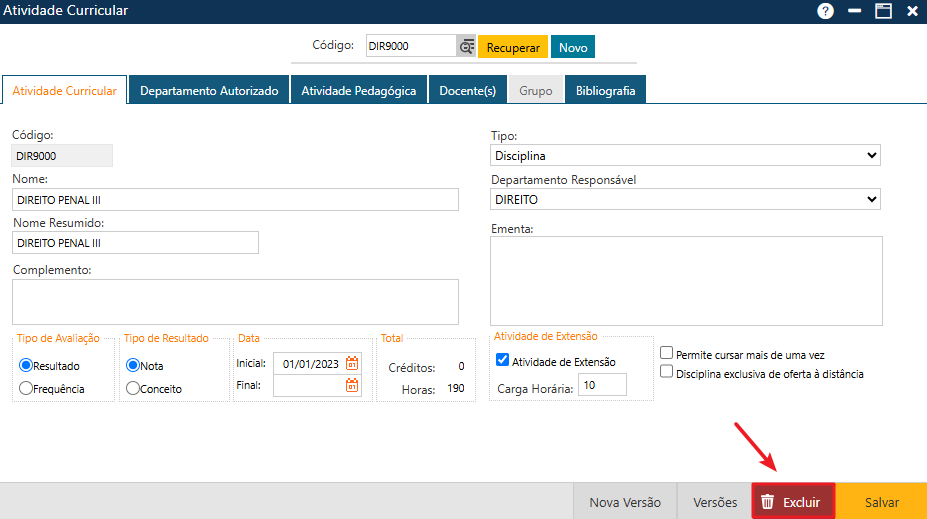The image size is (927, 519).
Task: Close the Atividade Curricular window
Action: [x=912, y=11]
